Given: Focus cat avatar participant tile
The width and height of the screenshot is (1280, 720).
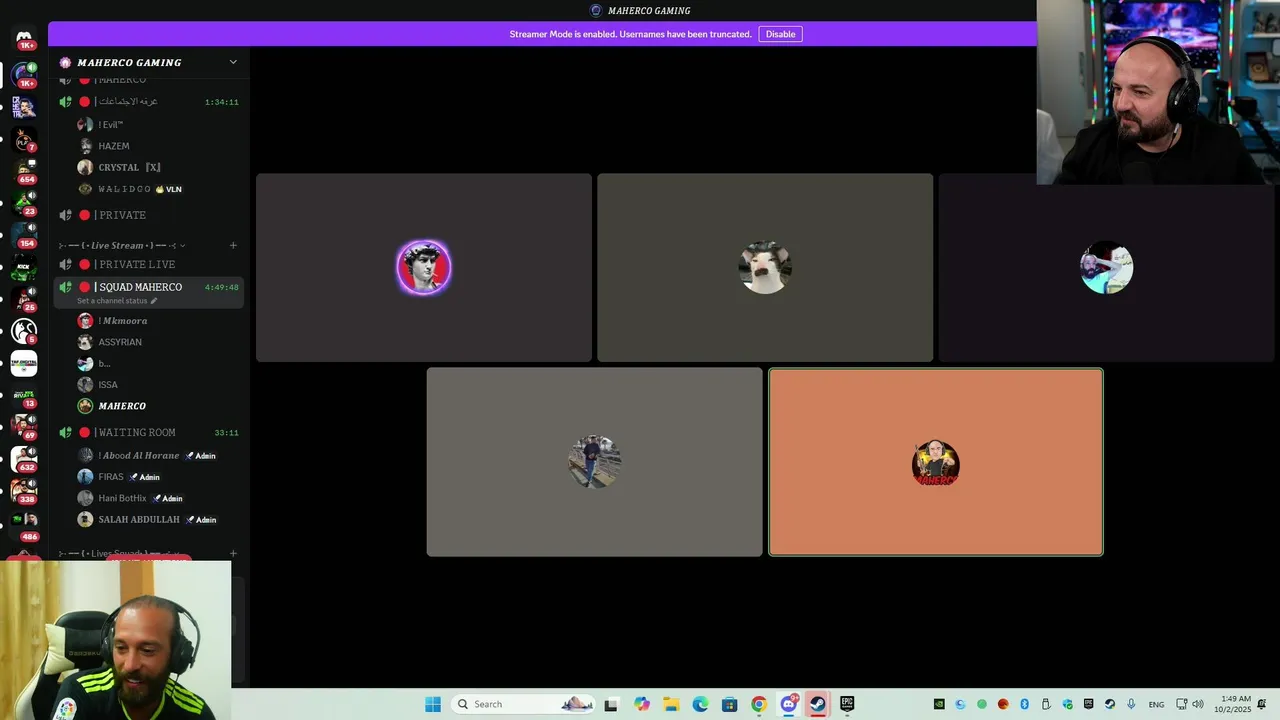Looking at the screenshot, I should coord(765,268).
